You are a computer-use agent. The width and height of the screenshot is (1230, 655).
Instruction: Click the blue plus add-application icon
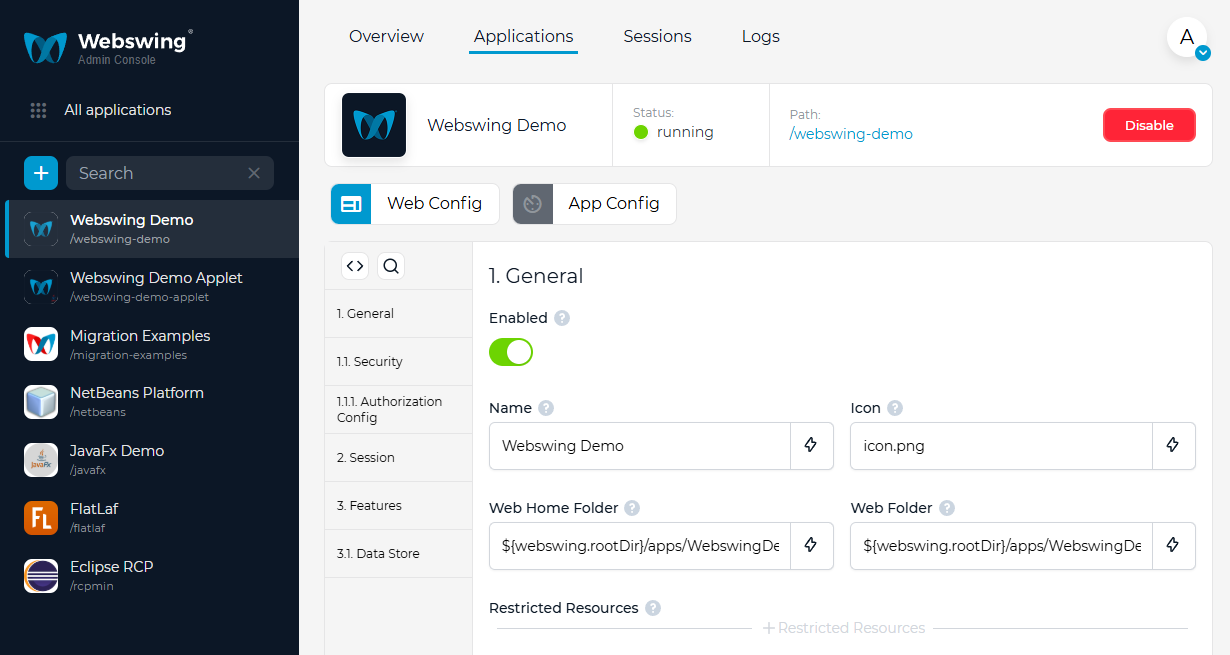point(41,173)
